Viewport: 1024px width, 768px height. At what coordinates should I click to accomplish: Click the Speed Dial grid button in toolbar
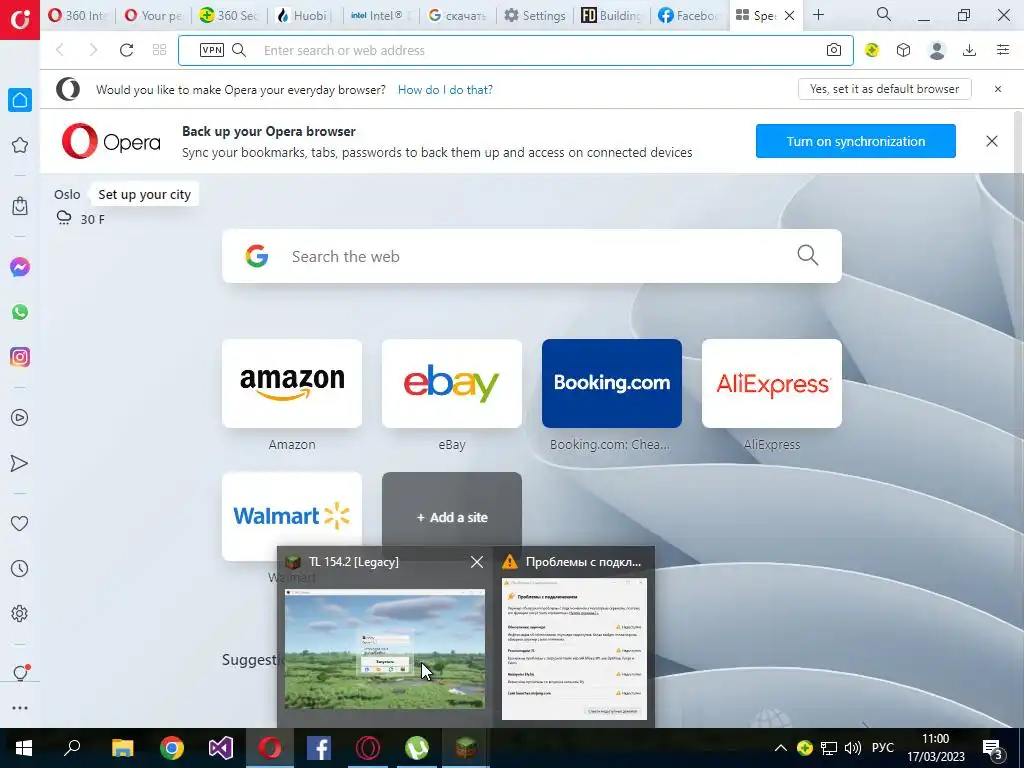[159, 50]
